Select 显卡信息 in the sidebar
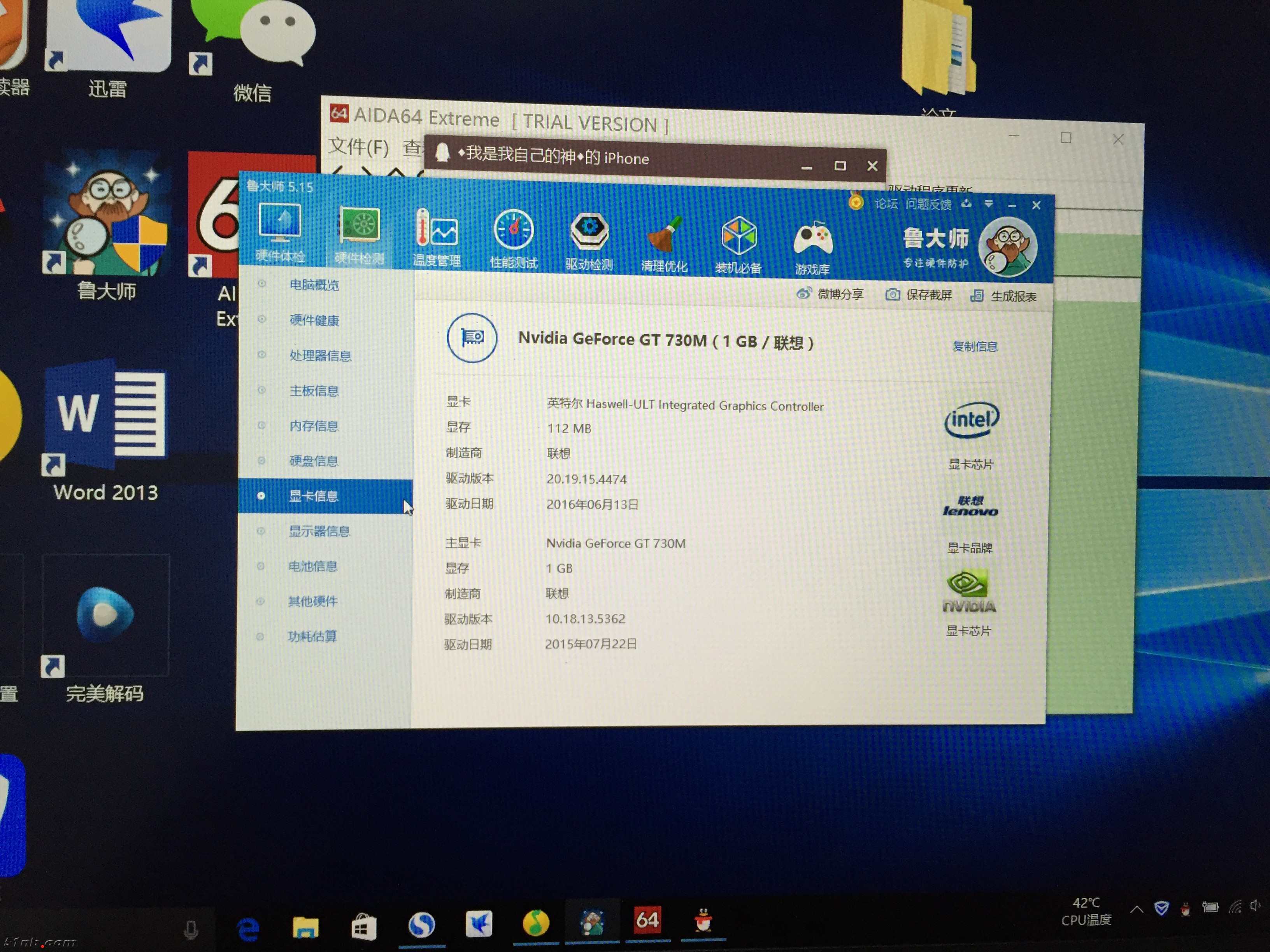Screen dimensions: 1270x952 [326, 496]
